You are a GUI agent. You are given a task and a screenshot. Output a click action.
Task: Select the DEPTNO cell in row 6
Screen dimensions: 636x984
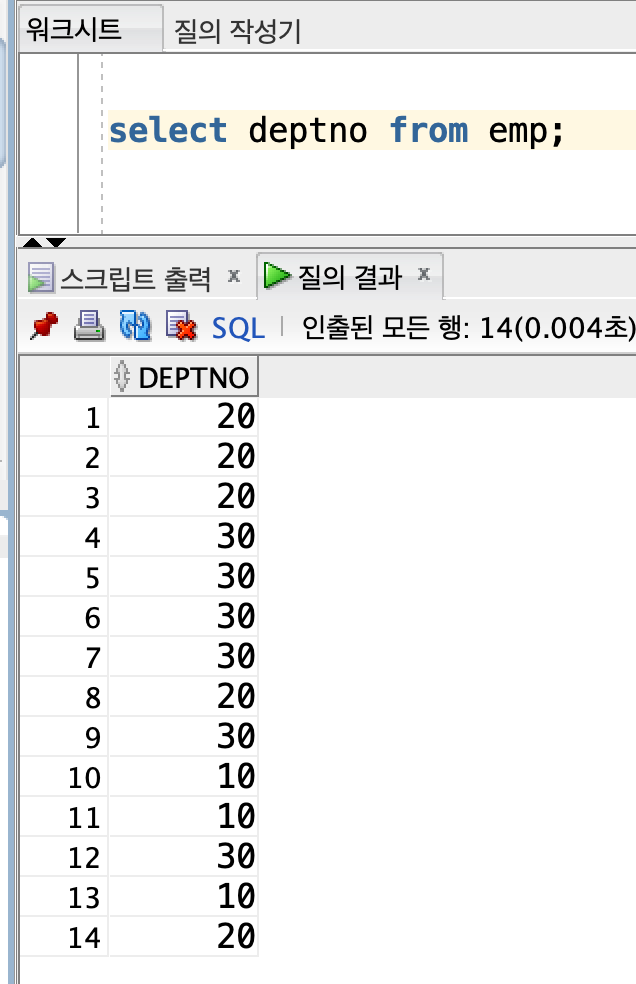tap(184, 617)
